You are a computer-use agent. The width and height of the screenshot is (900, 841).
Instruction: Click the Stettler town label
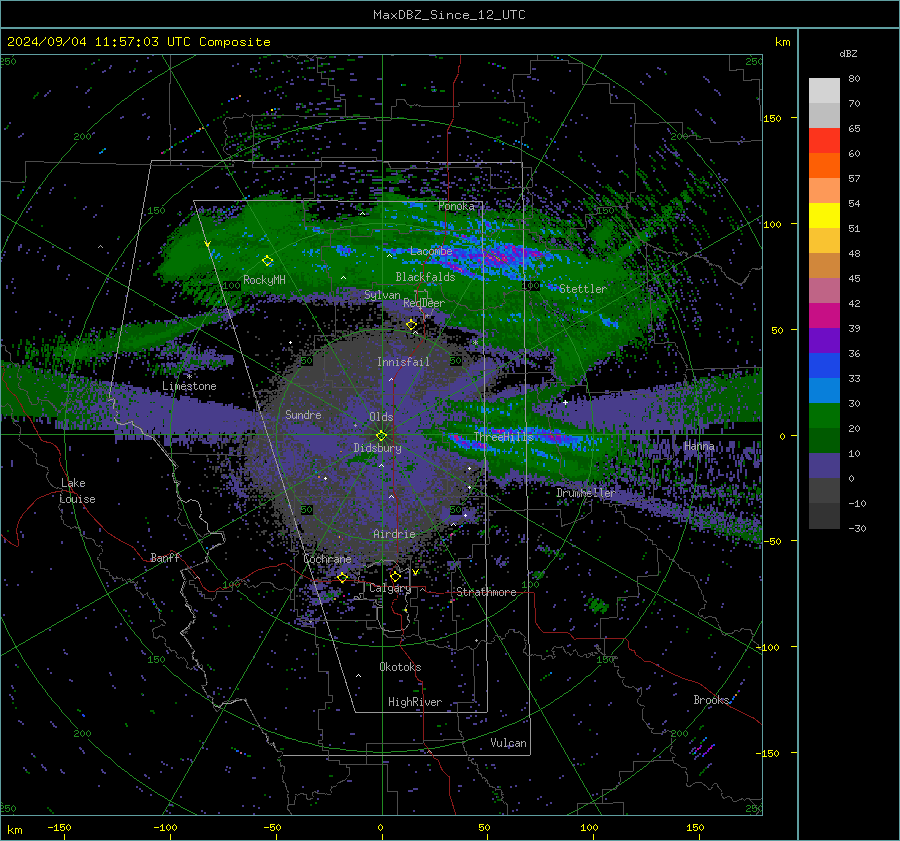(583, 289)
